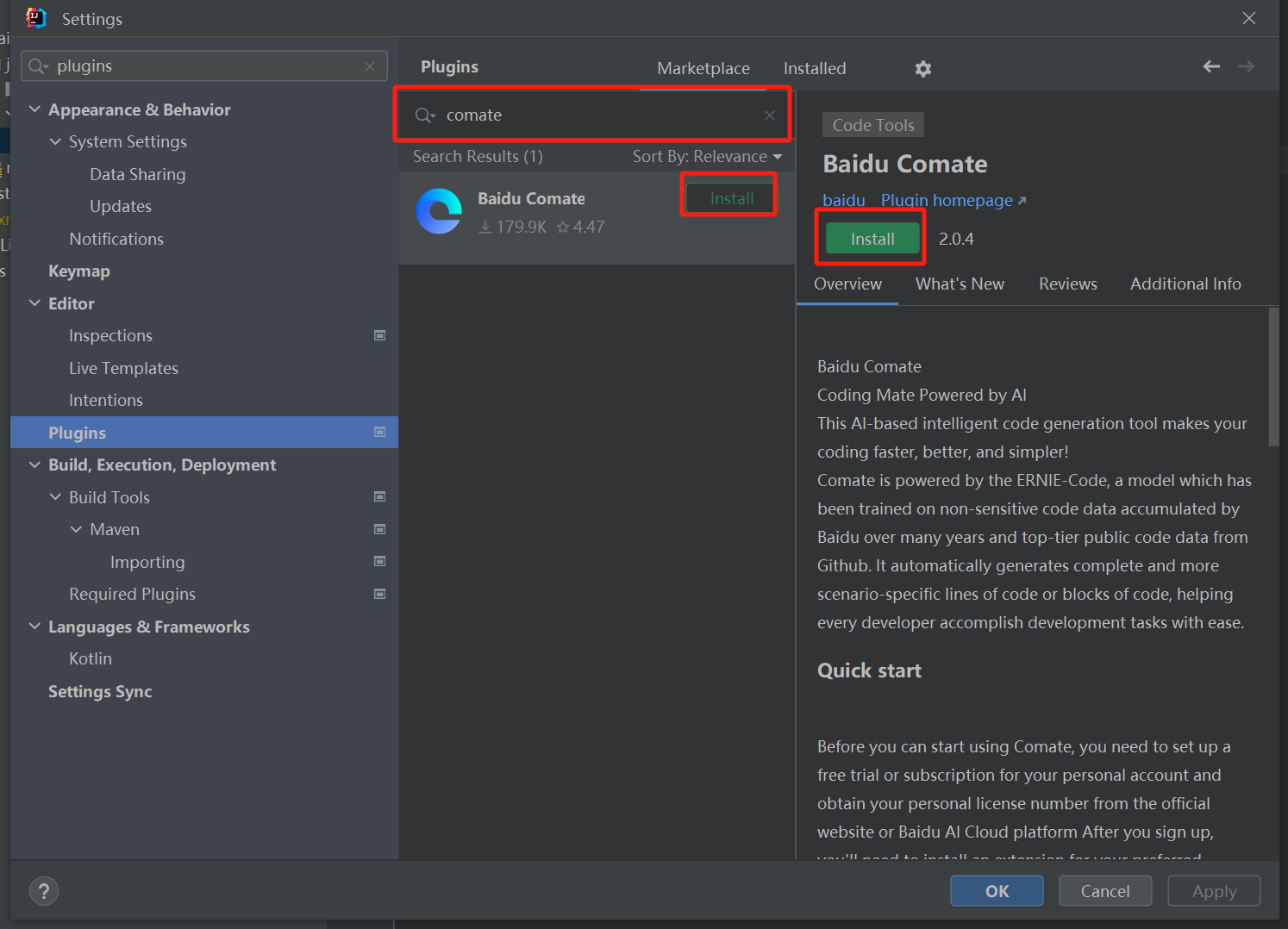Click the settings search magnifier icon

click(38, 66)
